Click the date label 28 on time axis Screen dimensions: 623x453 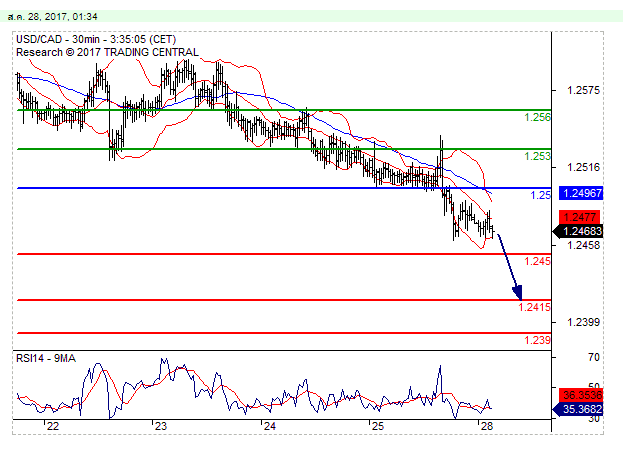click(487, 426)
